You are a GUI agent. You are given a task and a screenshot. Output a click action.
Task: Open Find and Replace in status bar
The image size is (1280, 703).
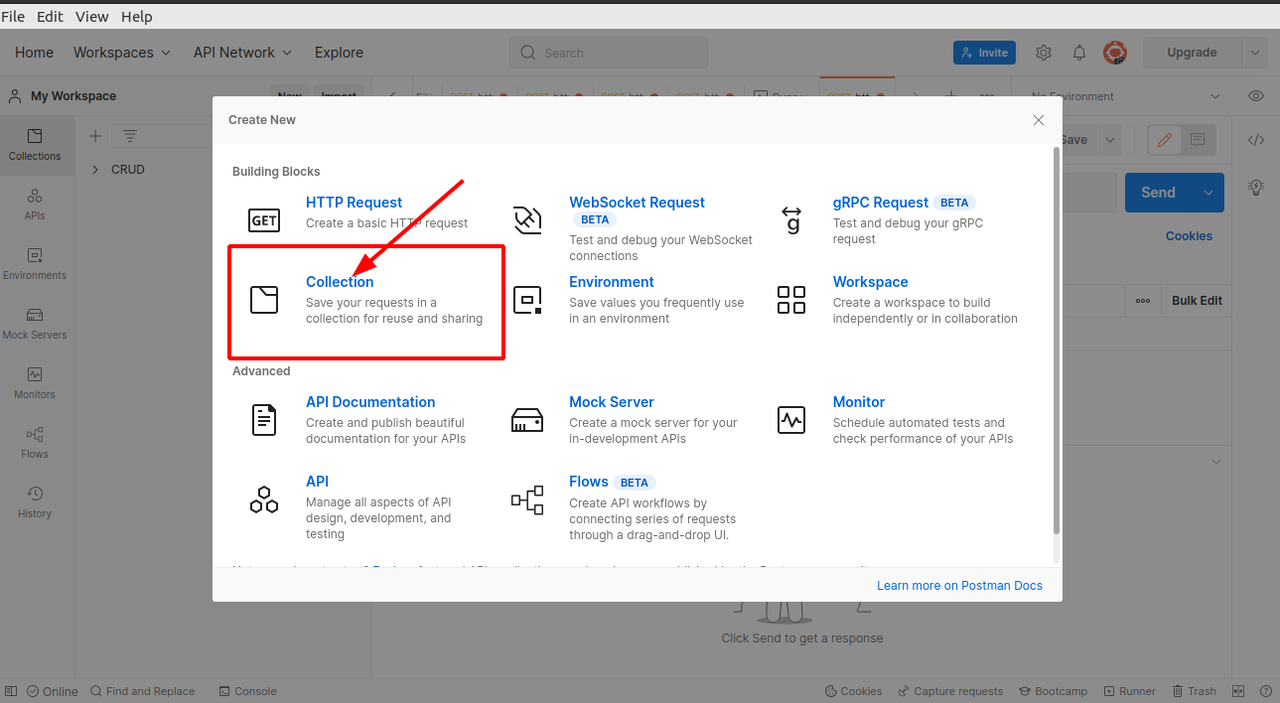coord(142,691)
